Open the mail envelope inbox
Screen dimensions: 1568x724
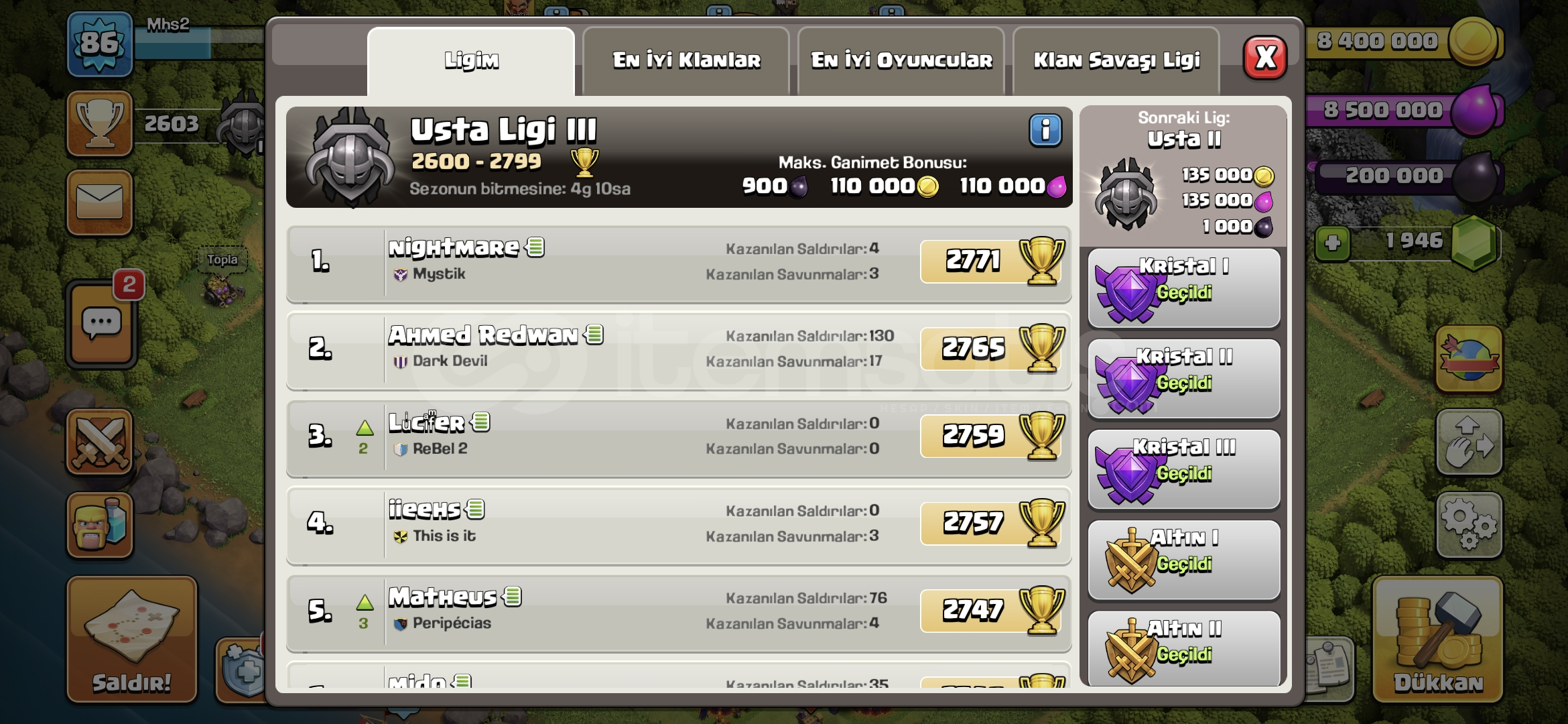pos(100,202)
